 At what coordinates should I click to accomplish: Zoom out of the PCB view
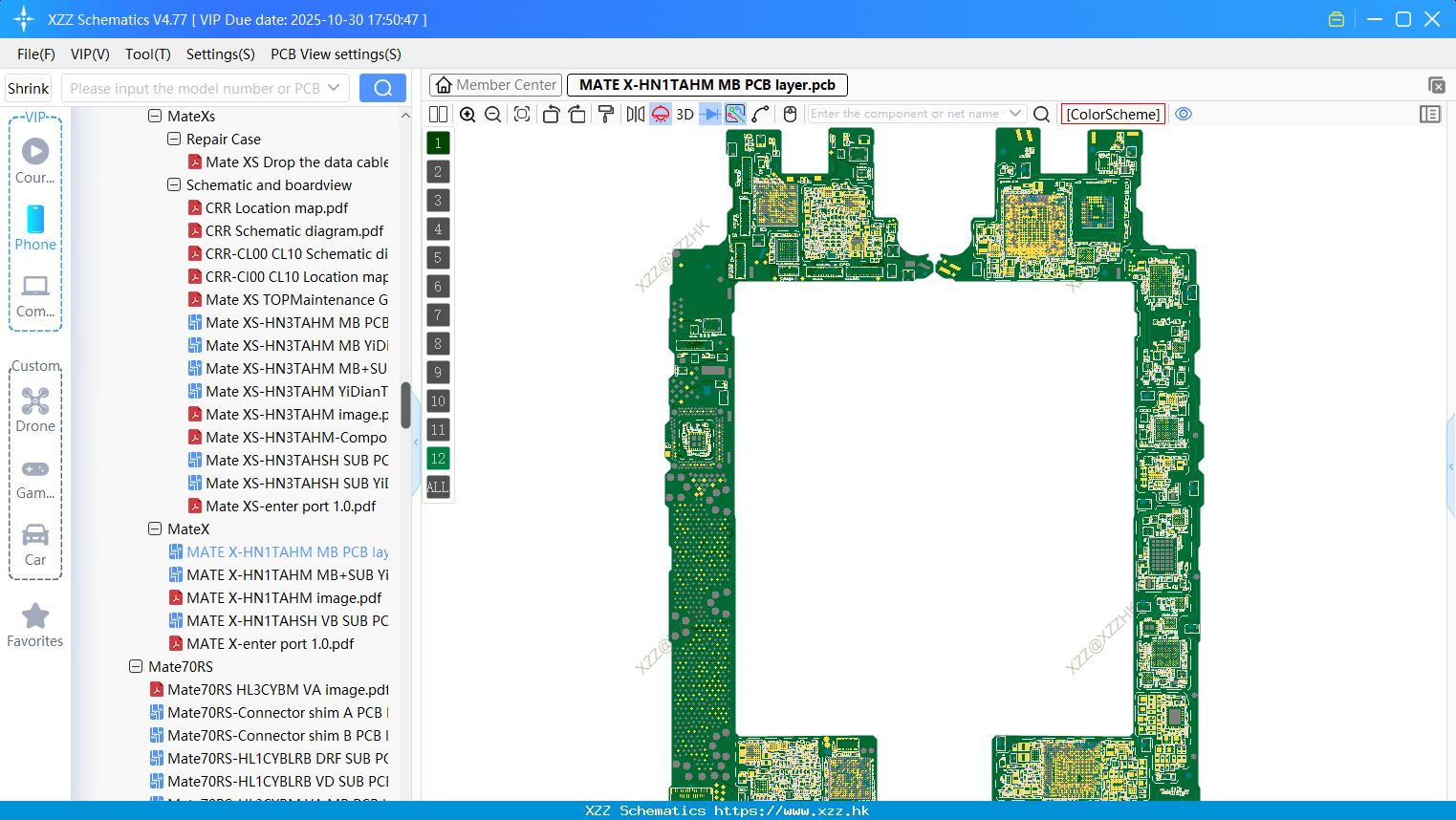(x=493, y=114)
